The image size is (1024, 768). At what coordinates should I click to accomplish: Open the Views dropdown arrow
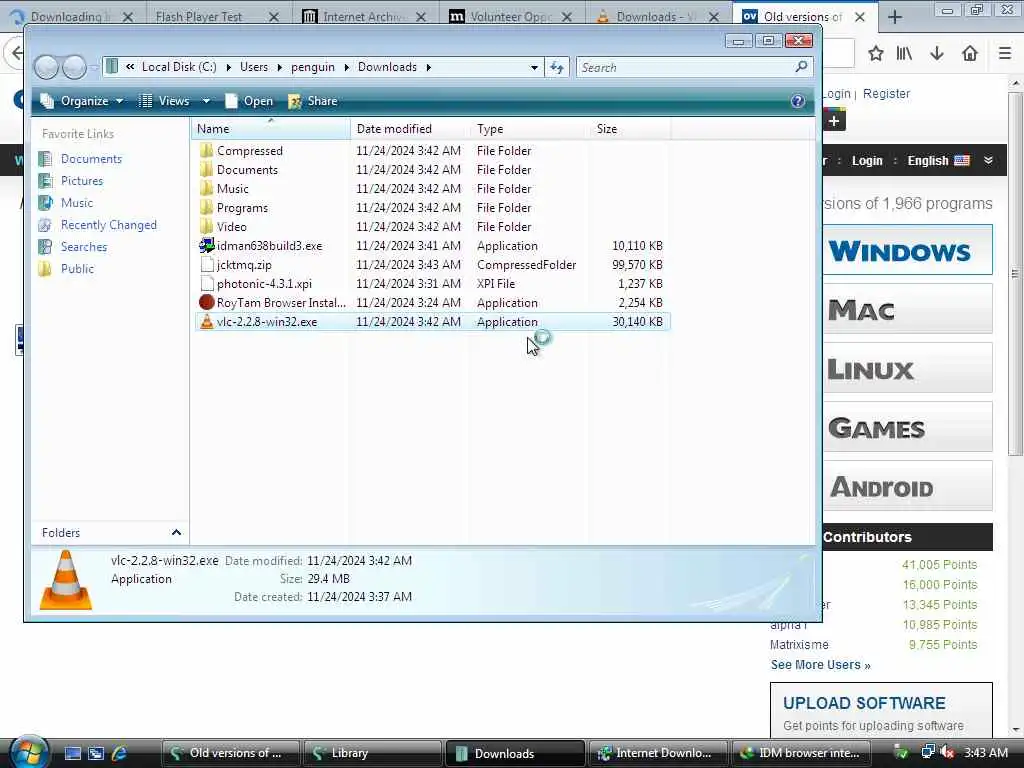coord(206,101)
